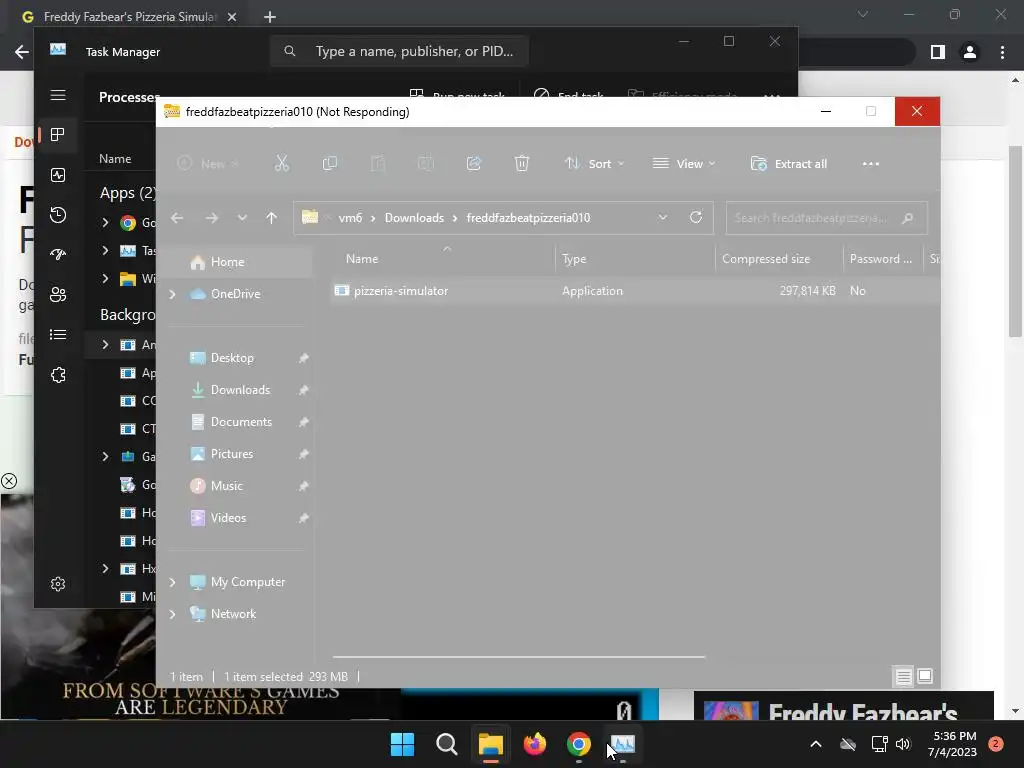Open Chrome from the taskbar
This screenshot has height=768, width=1024.
(579, 744)
